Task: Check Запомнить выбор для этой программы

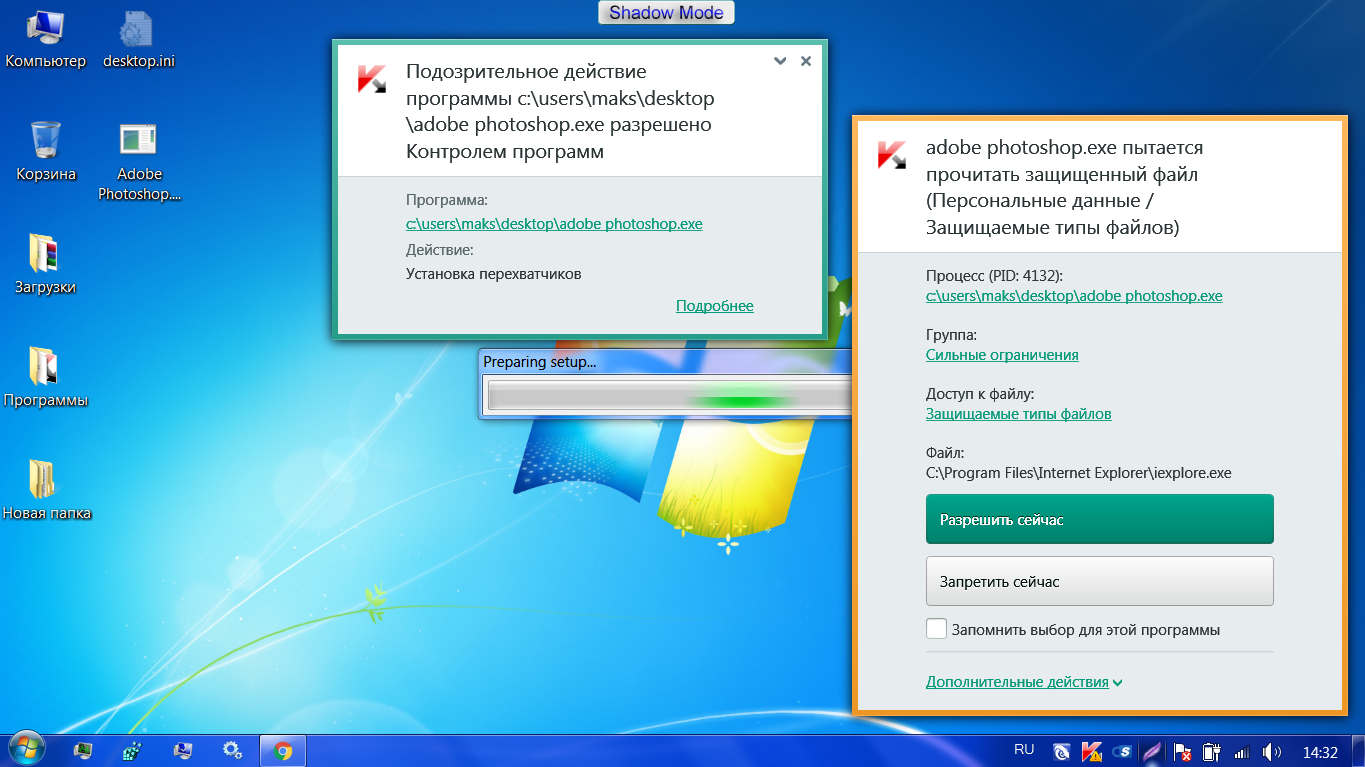Action: 936,629
